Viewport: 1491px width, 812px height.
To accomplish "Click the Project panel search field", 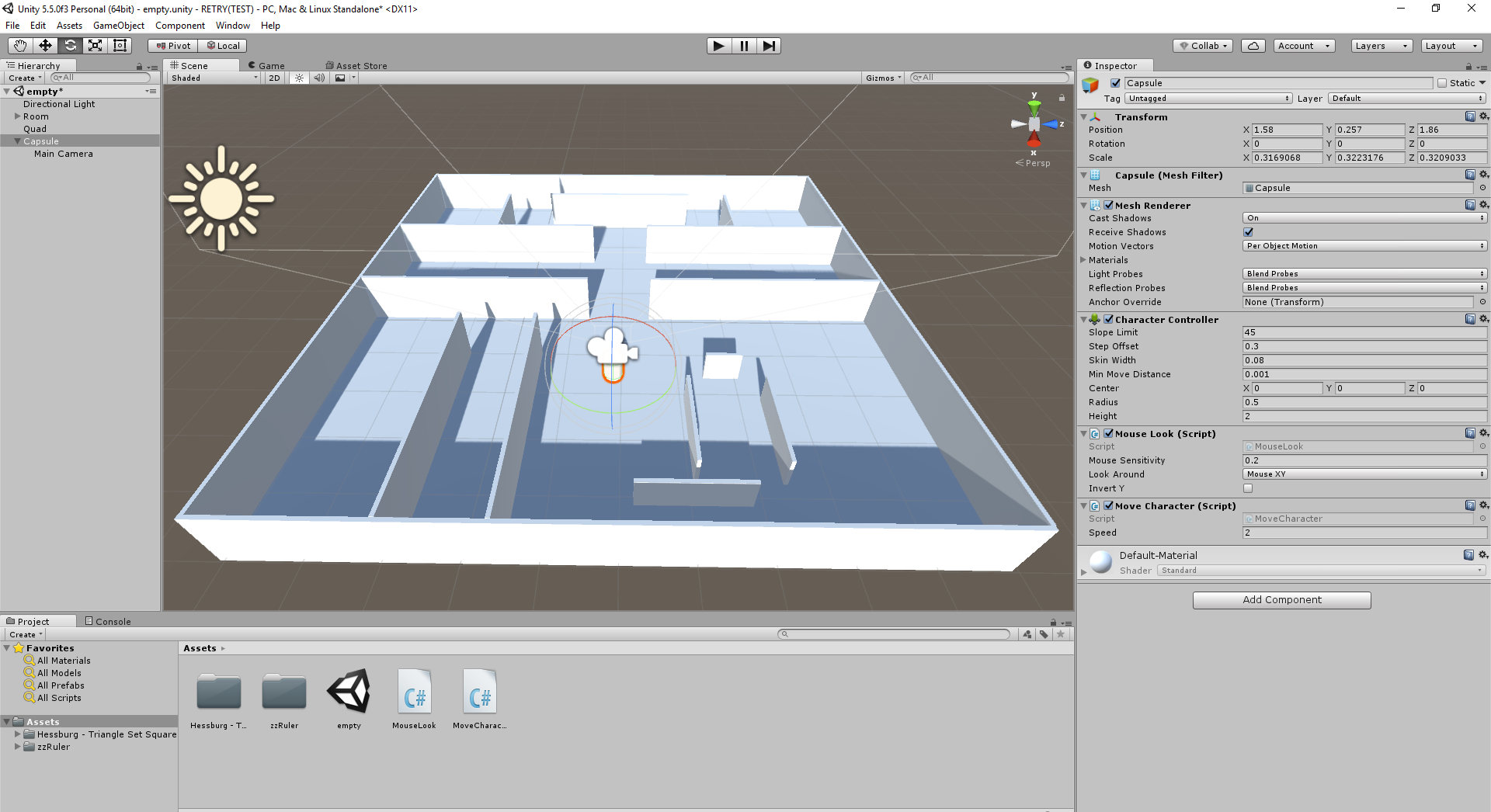I will coord(894,634).
